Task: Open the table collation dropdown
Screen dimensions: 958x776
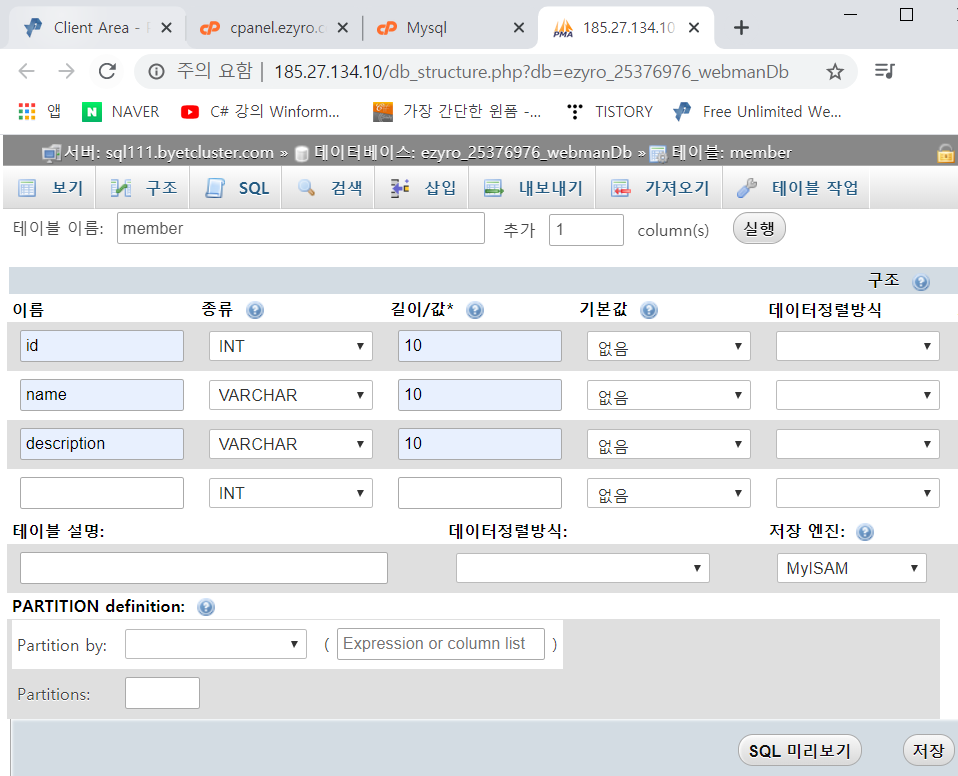Action: (x=583, y=568)
